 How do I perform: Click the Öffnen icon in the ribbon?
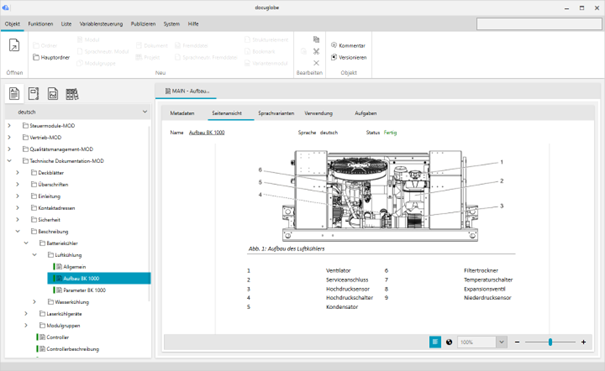point(14,45)
